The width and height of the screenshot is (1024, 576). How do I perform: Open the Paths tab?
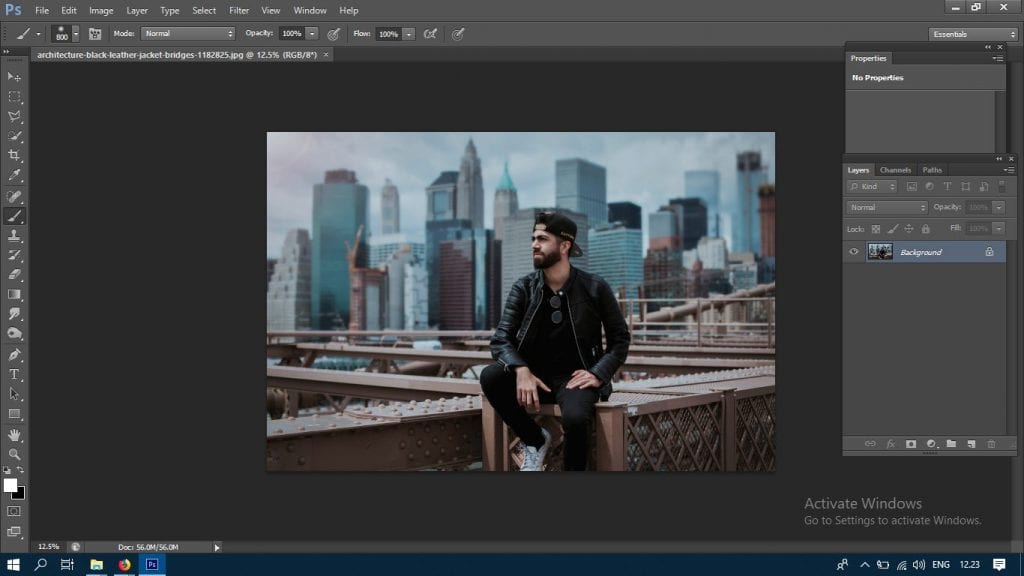tap(932, 170)
